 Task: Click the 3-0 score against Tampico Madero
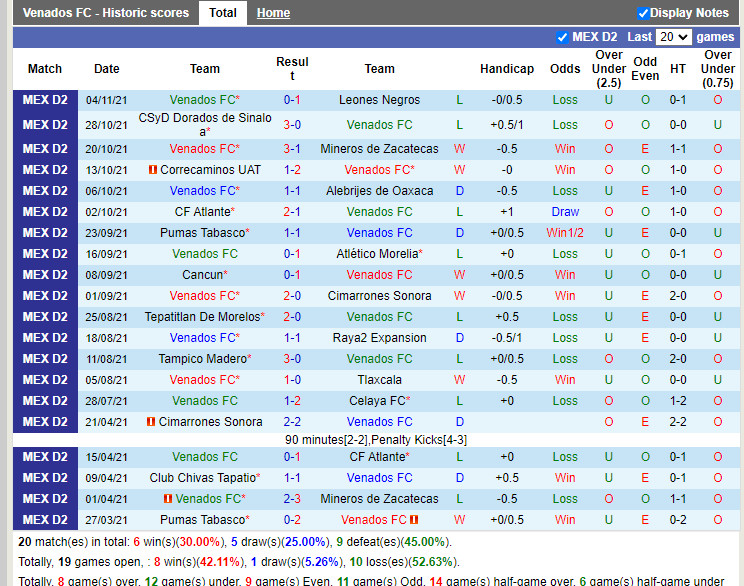292,359
